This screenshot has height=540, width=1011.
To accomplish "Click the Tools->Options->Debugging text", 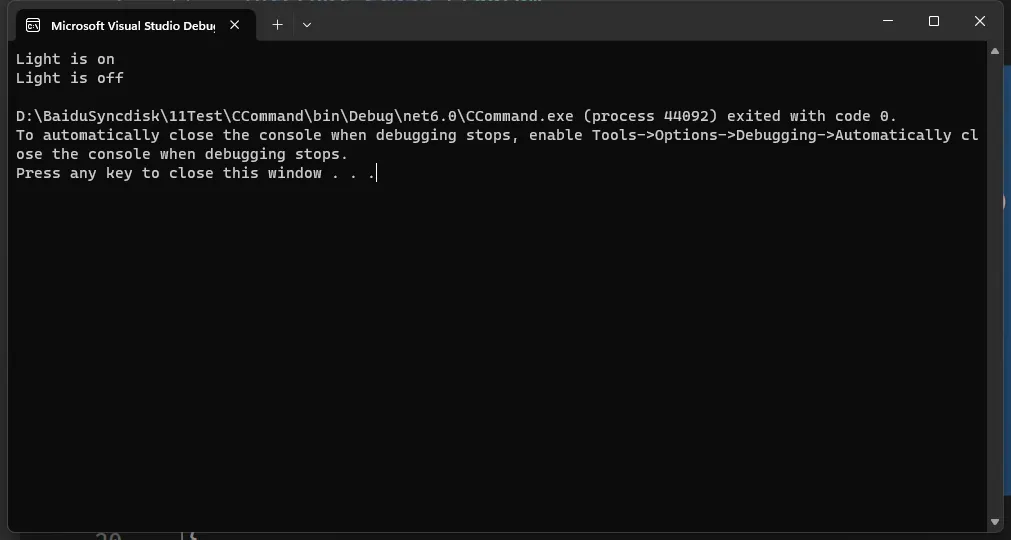I will coord(709,135).
